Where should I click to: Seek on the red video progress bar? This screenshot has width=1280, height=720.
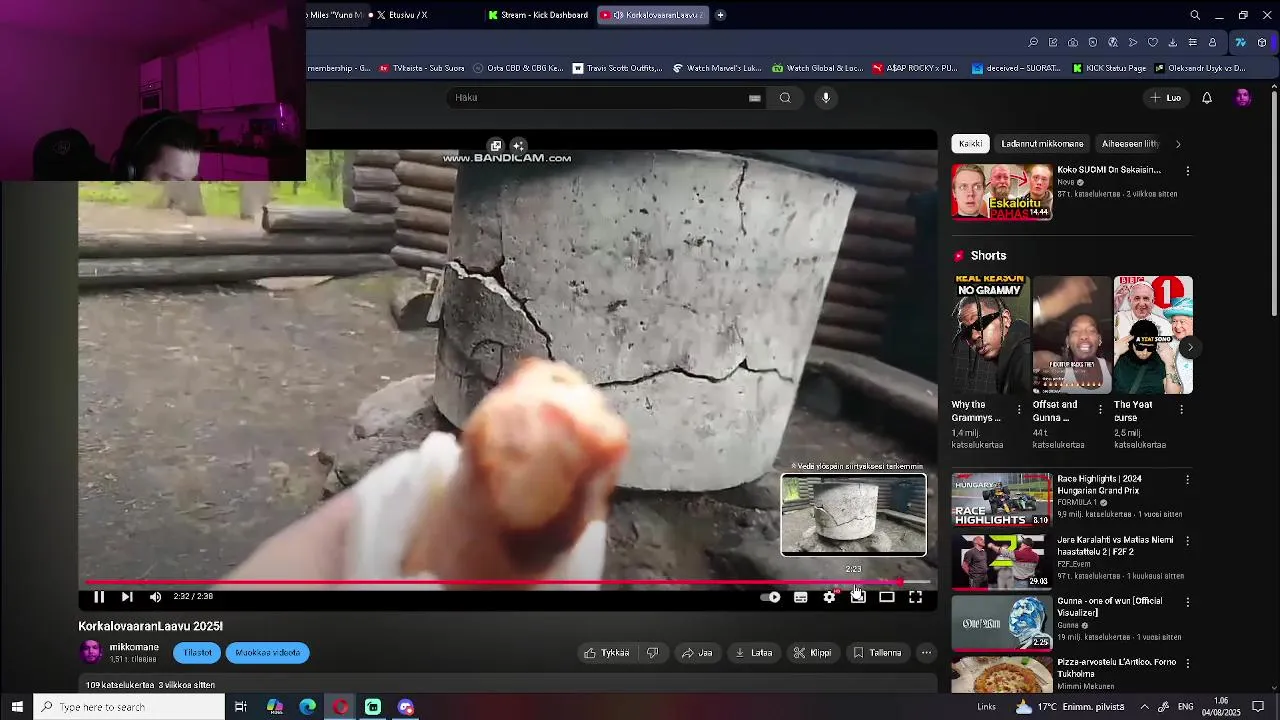508,582
